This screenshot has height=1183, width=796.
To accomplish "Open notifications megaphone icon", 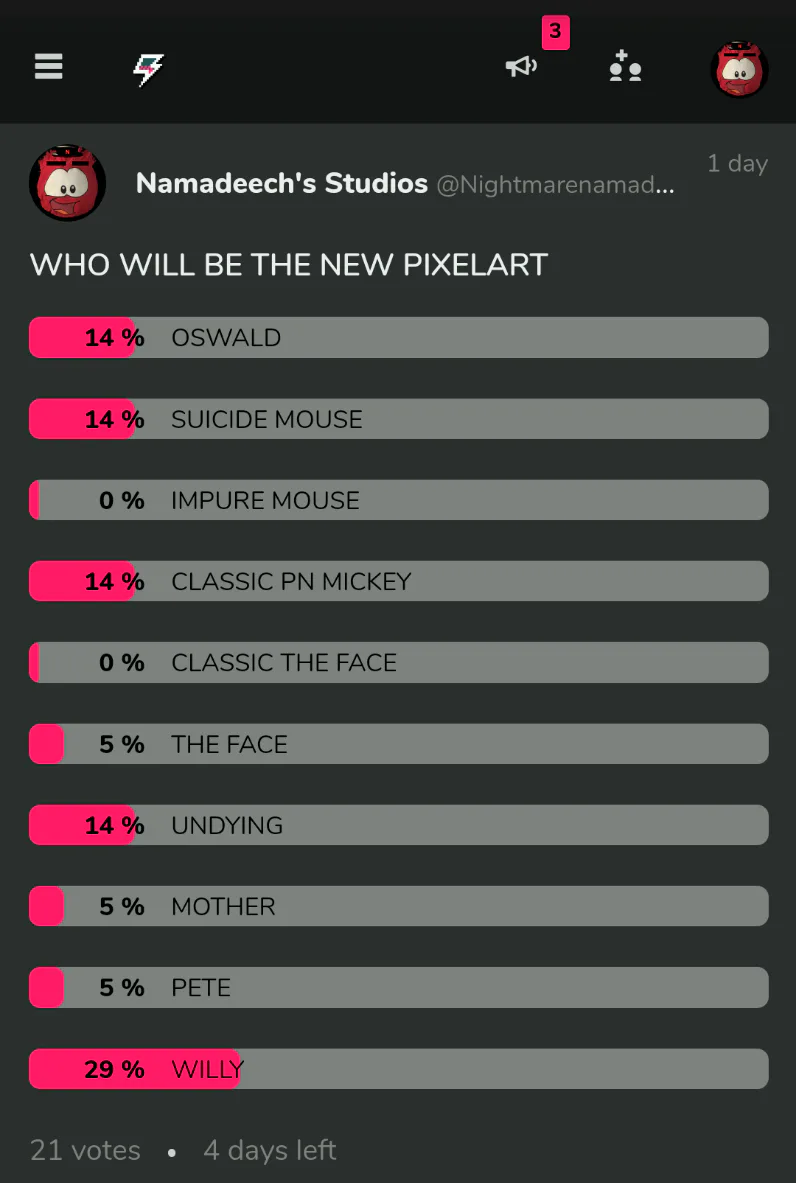I will tap(521, 67).
